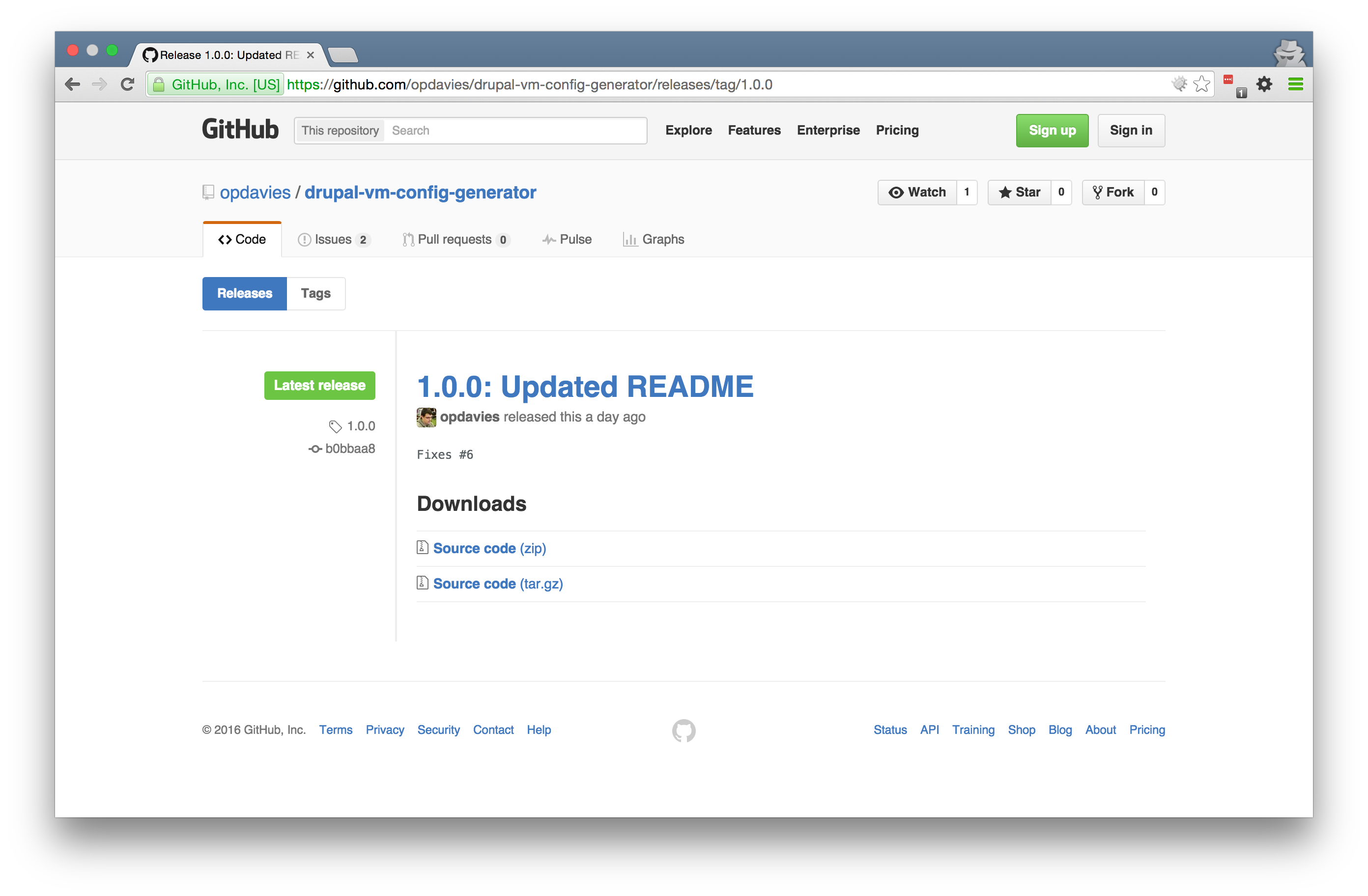
Task: Fork the repository with Fork button
Action: click(1113, 192)
